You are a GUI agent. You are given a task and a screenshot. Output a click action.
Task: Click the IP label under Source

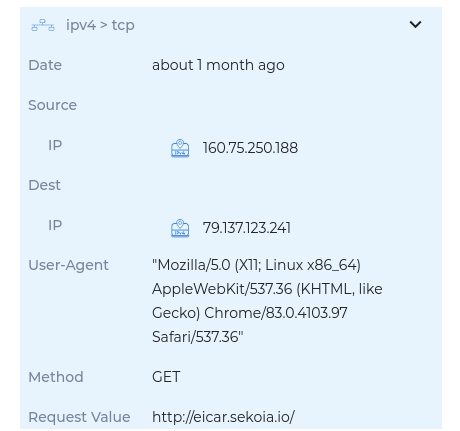(55, 145)
